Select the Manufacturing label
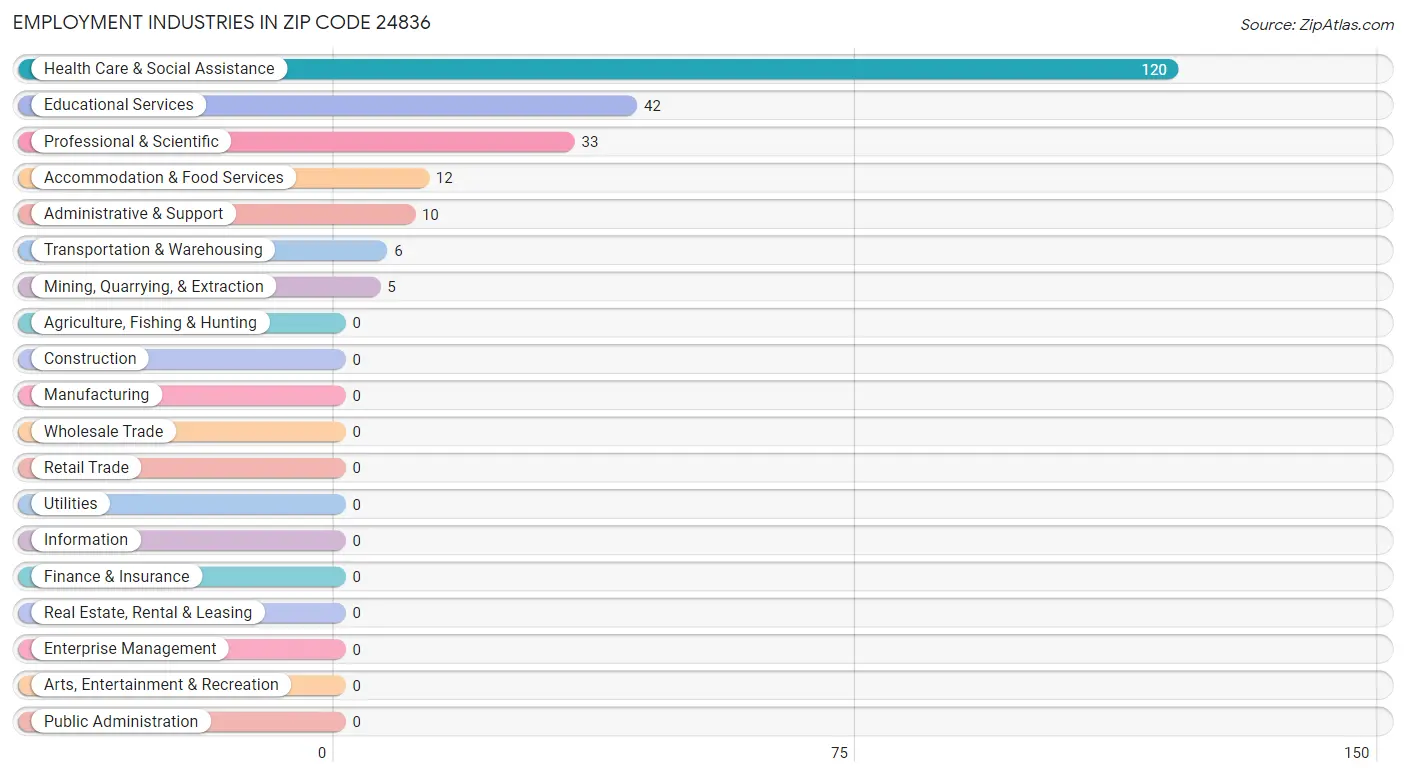The image size is (1406, 776). [x=96, y=395]
